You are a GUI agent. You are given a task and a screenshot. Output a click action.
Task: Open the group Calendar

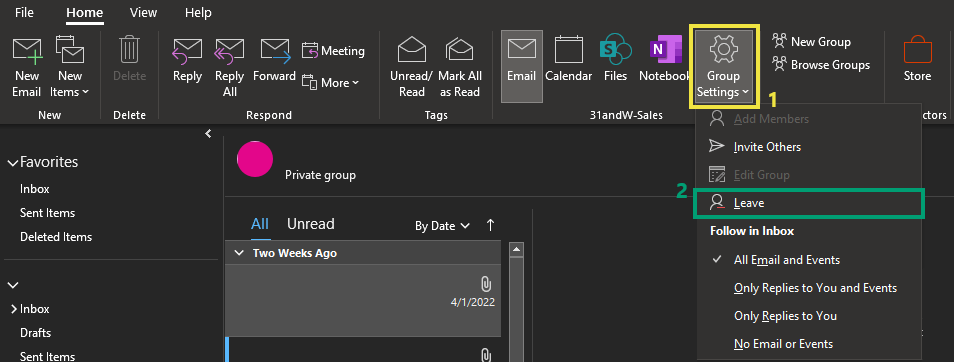click(x=568, y=60)
